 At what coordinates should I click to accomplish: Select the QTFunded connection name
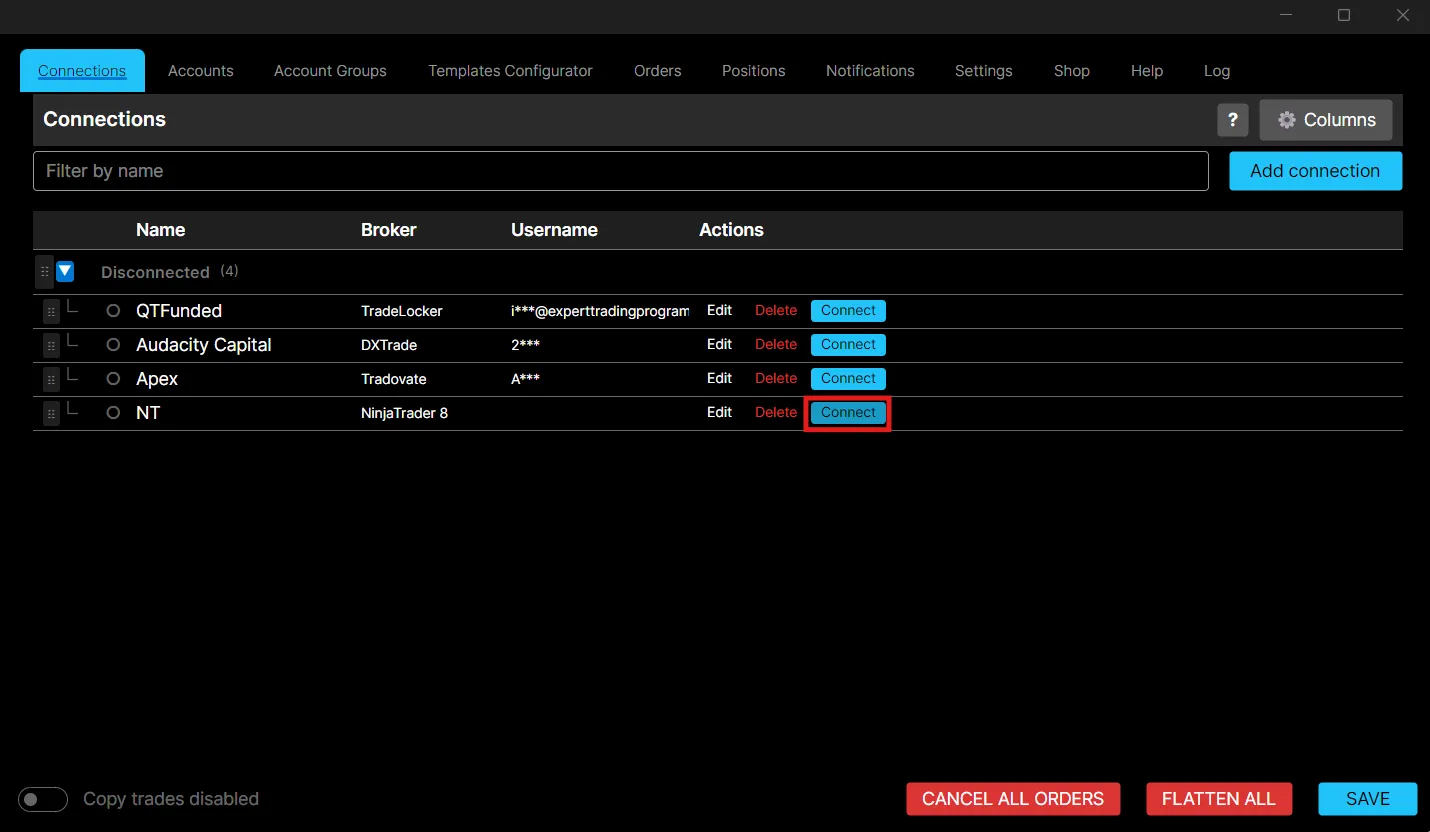tap(179, 311)
